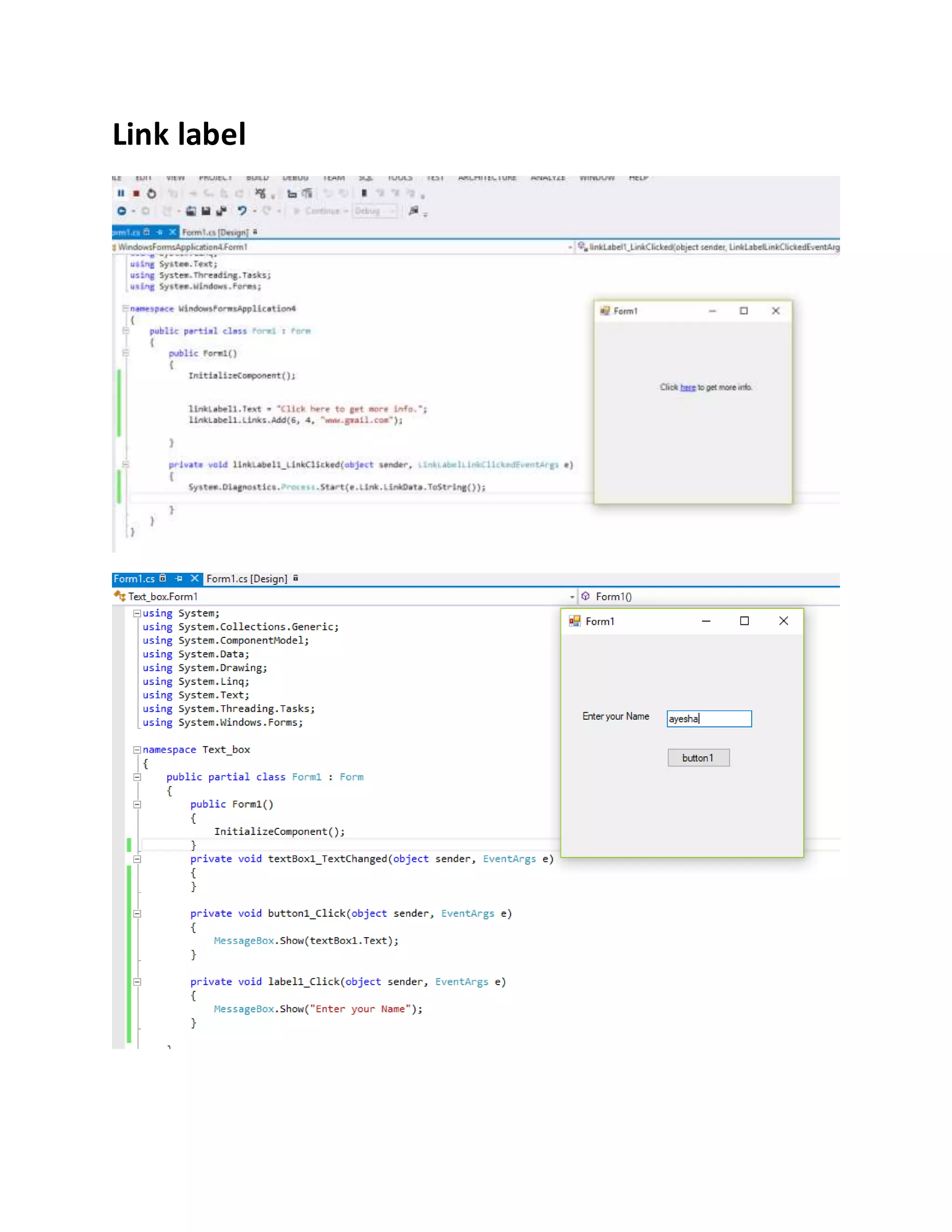Viewport: 952px width, 1232px height.
Task: Collapse the button1_Click method outline
Action: (137, 913)
